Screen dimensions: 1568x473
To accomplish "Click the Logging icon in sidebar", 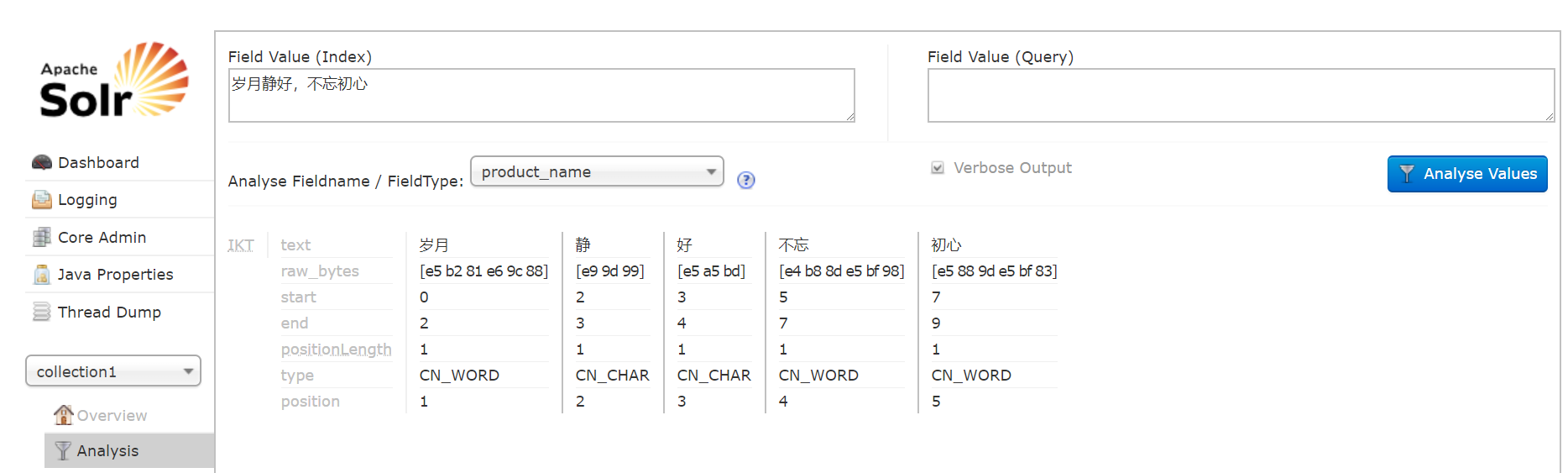I will pyautogui.click(x=41, y=200).
